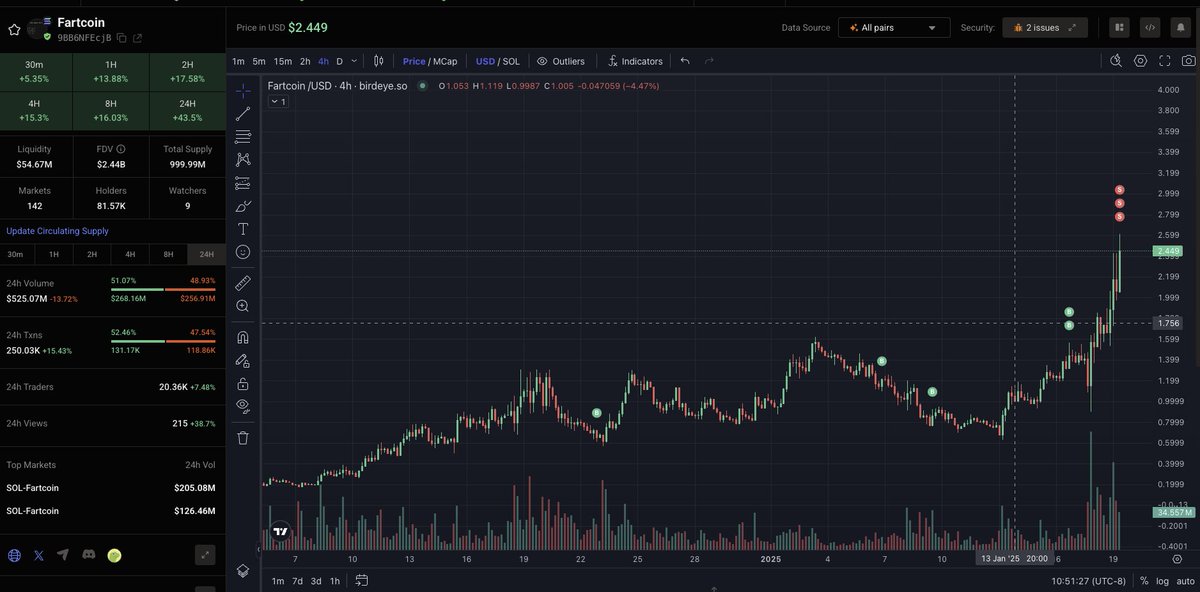1200x592 pixels.
Task: Open chart settings hexagon icon
Action: (x=1140, y=61)
